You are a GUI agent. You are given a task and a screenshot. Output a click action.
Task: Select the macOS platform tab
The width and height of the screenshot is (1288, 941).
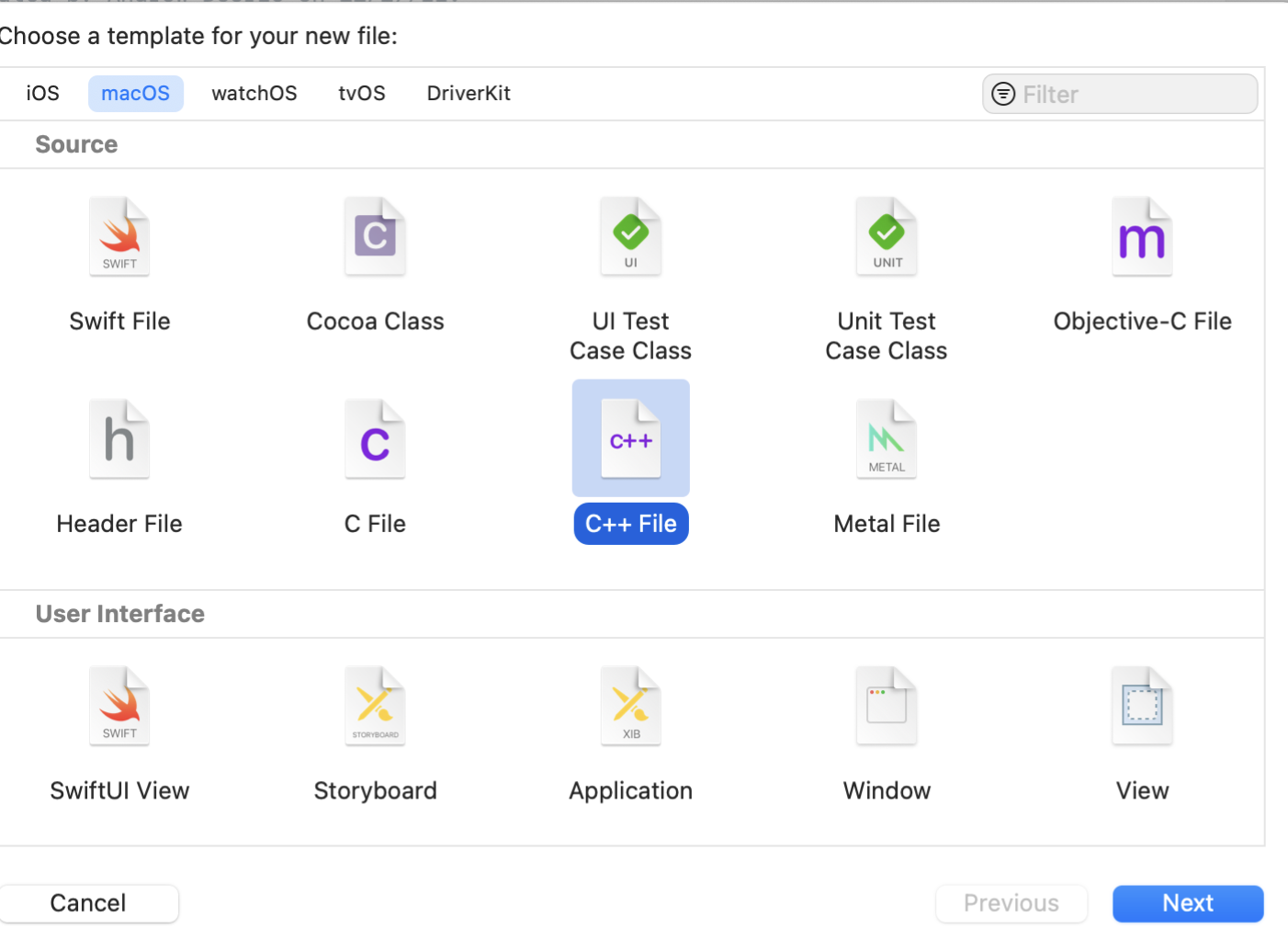(136, 94)
